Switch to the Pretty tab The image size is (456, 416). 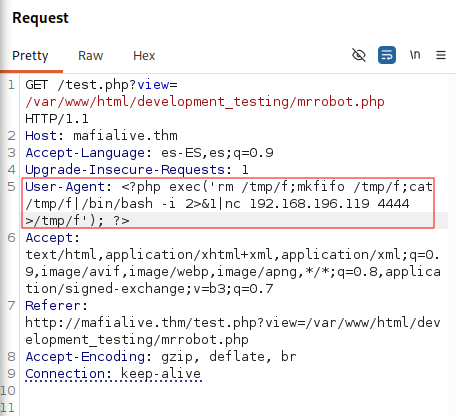click(30, 56)
